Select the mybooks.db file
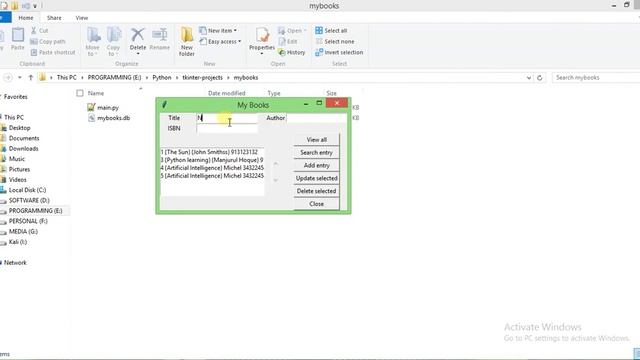640x360 pixels. (109, 118)
